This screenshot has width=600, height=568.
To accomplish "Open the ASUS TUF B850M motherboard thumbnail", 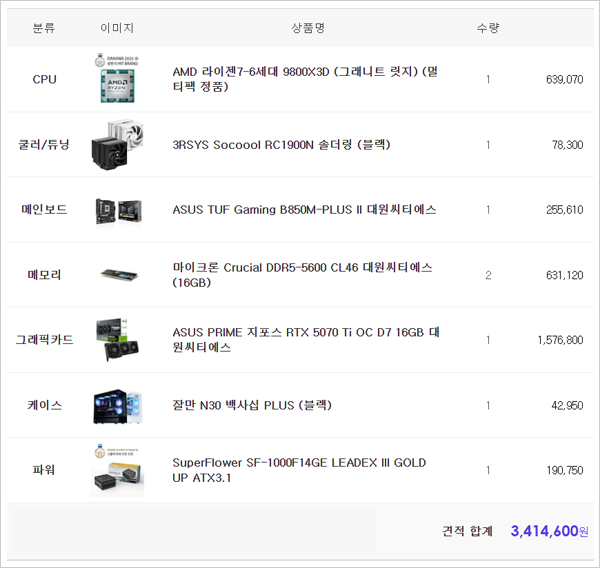I will pos(117,210).
